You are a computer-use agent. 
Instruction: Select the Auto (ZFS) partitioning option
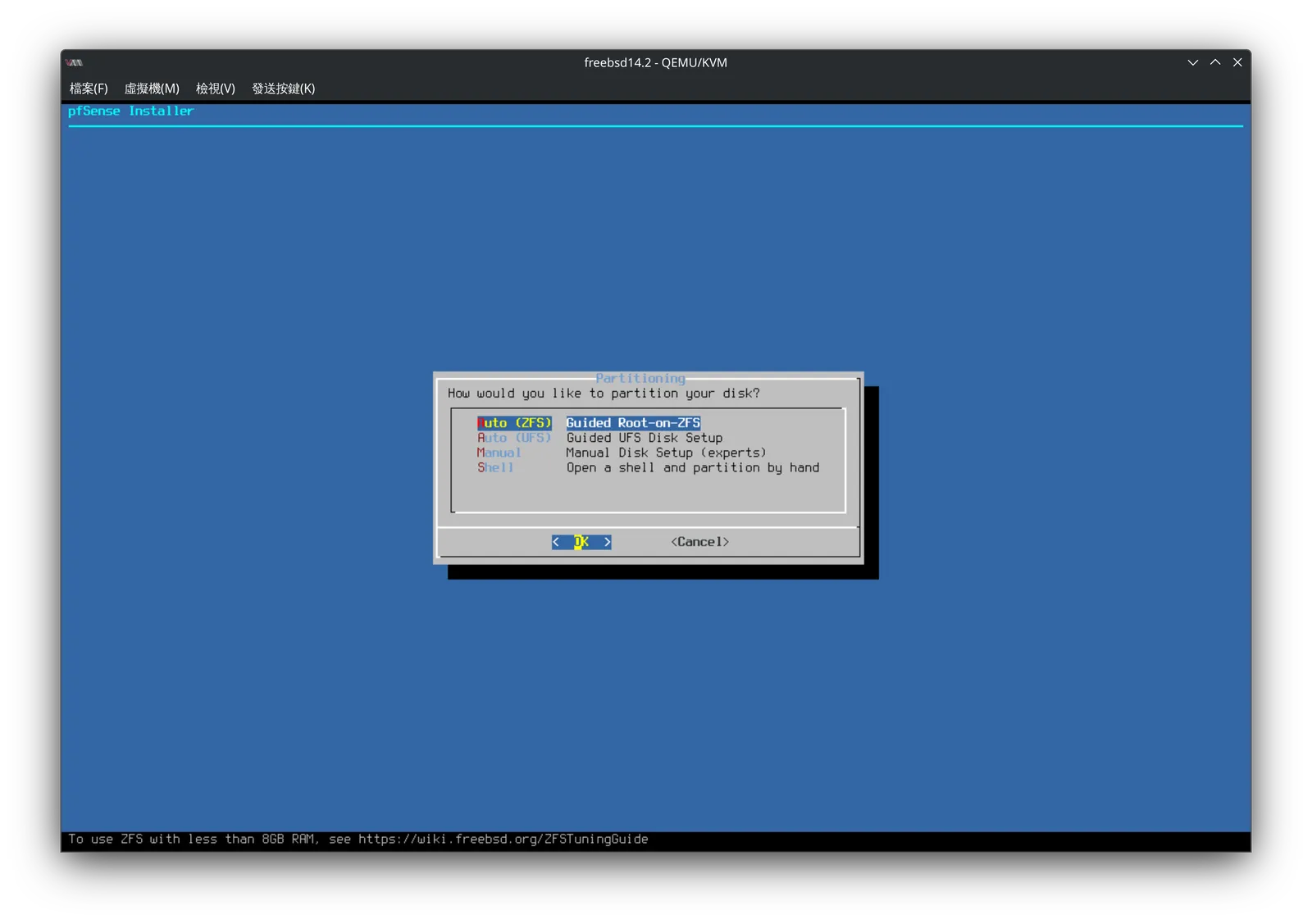click(514, 423)
